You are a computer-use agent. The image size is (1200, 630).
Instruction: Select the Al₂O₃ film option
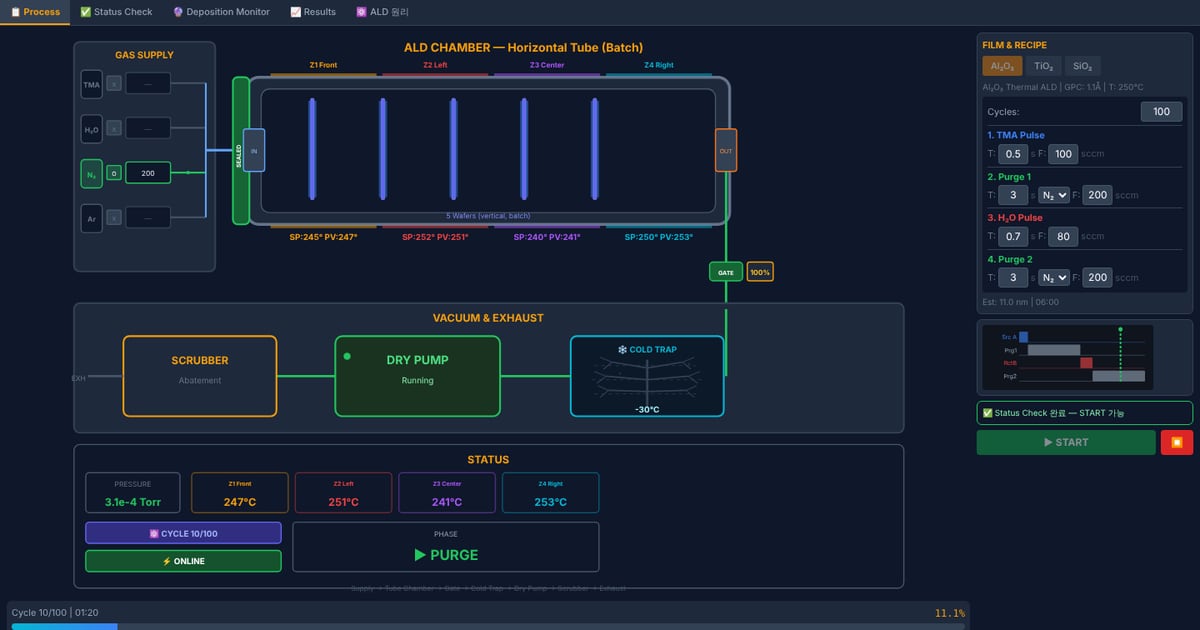1002,66
